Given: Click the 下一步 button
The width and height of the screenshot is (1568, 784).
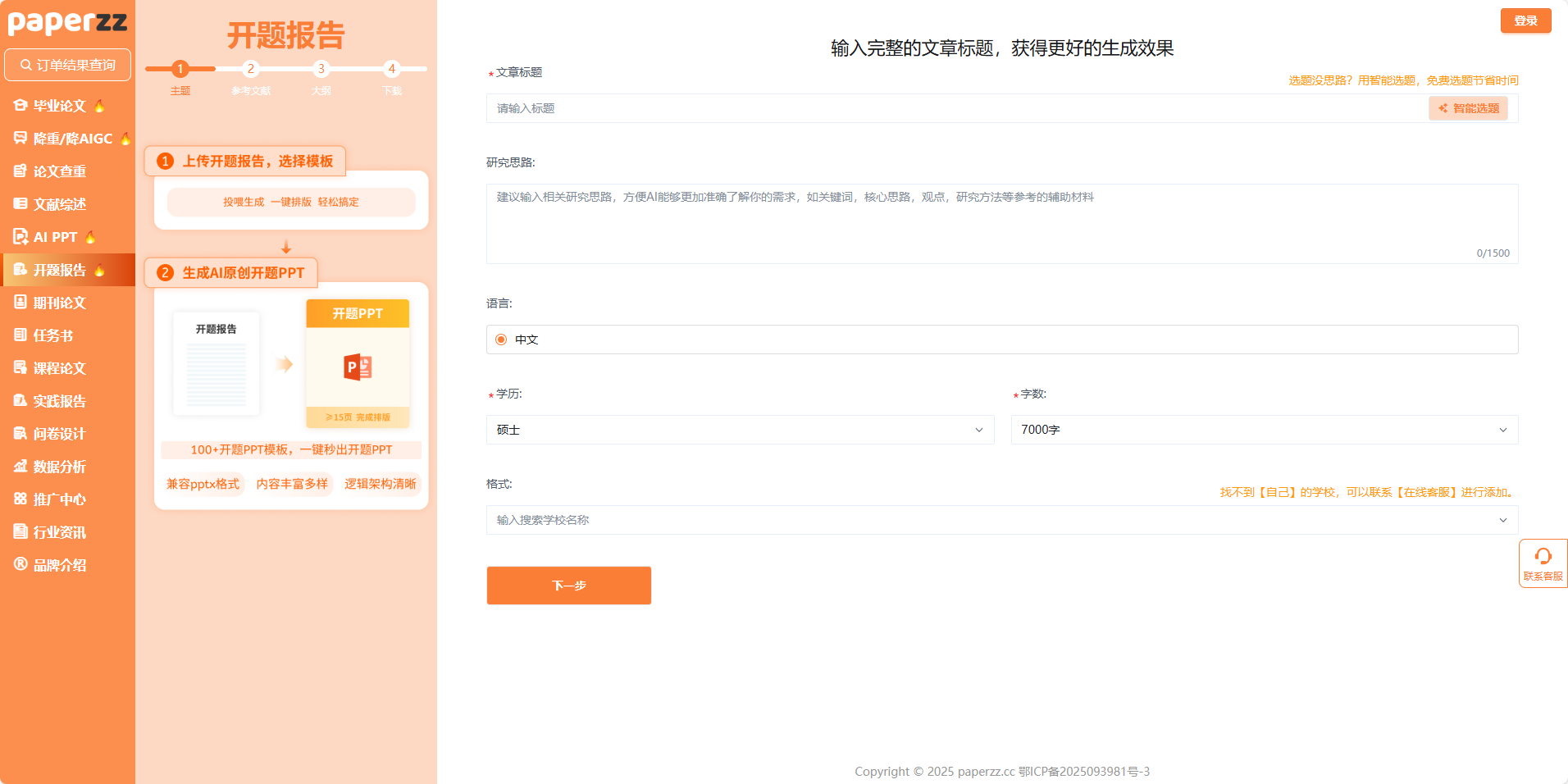Looking at the screenshot, I should pos(568,585).
